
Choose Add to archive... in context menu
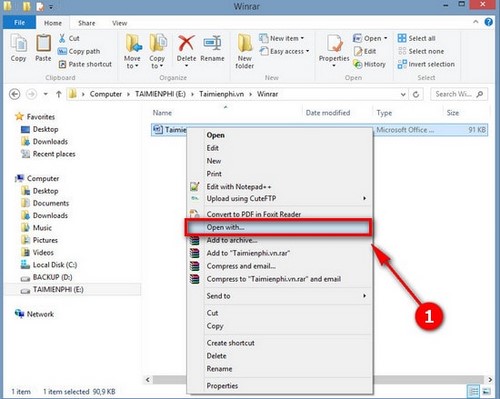tap(232, 240)
